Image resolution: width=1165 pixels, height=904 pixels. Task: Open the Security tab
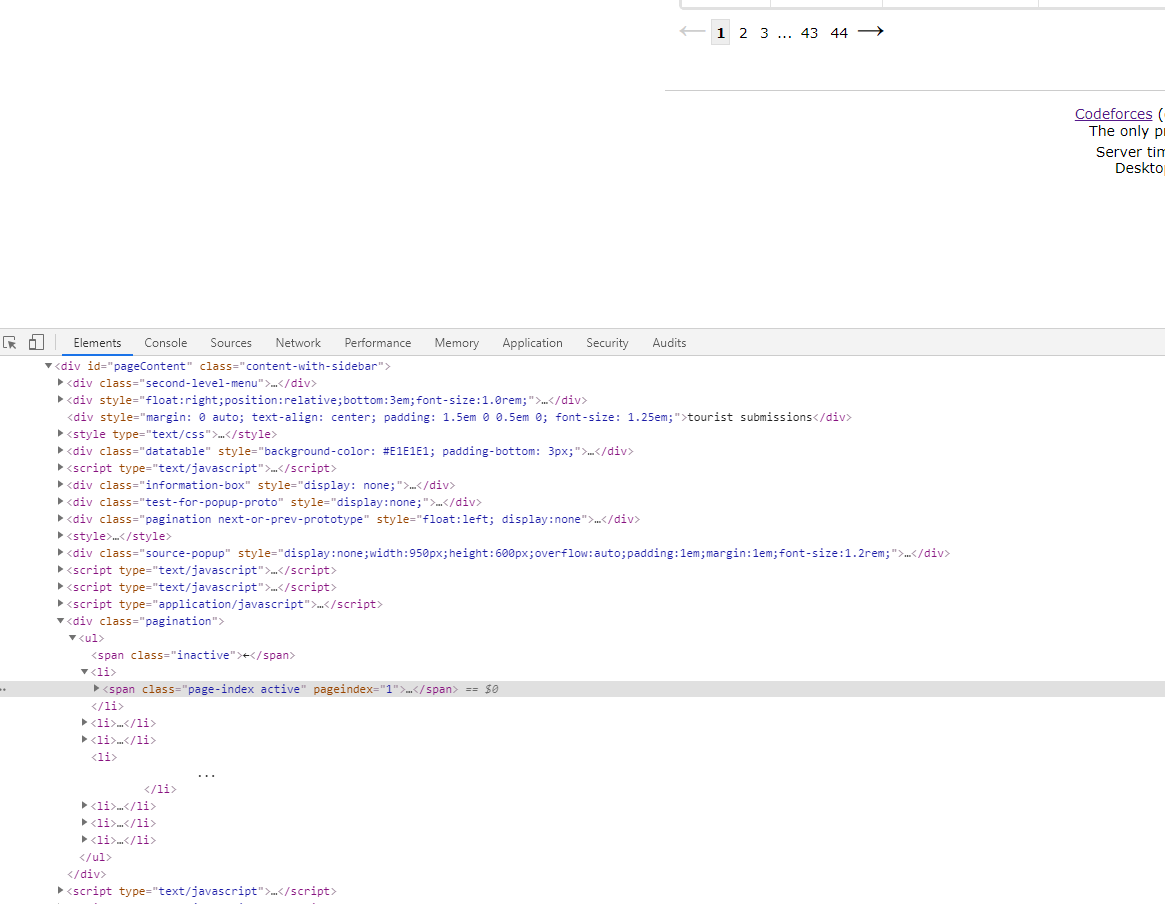coord(607,343)
